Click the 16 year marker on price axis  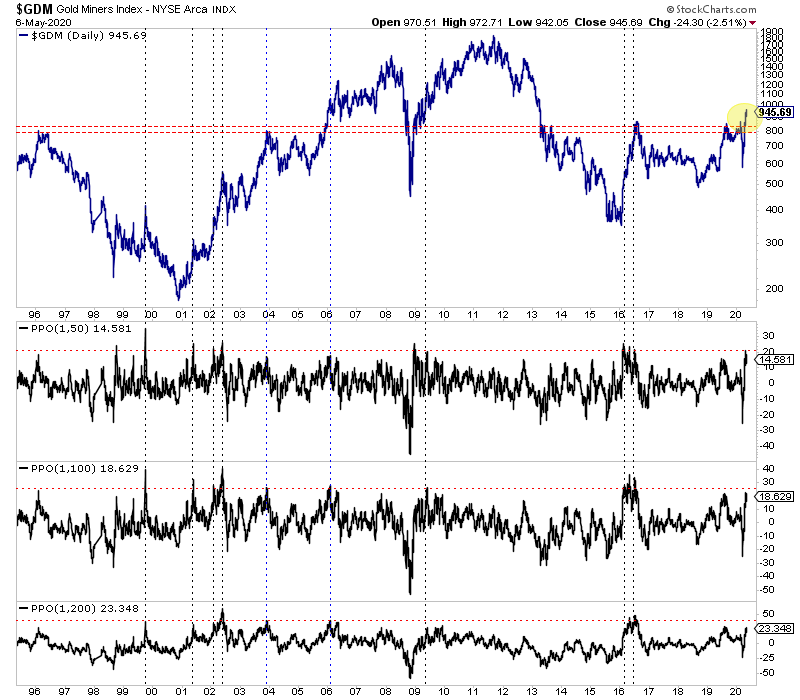pyautogui.click(x=619, y=315)
